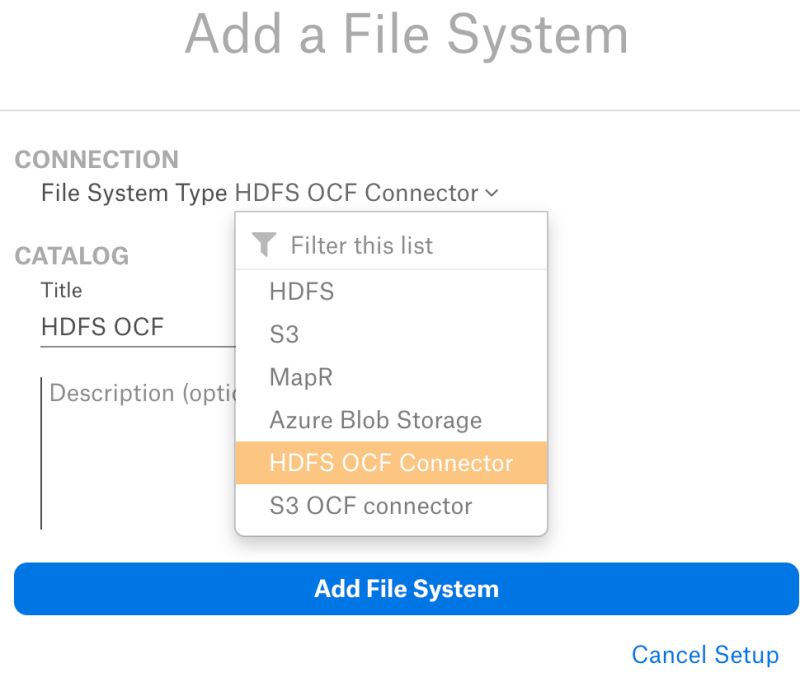Choose HDFS from the type list
800x677 pixels.
pos(301,292)
